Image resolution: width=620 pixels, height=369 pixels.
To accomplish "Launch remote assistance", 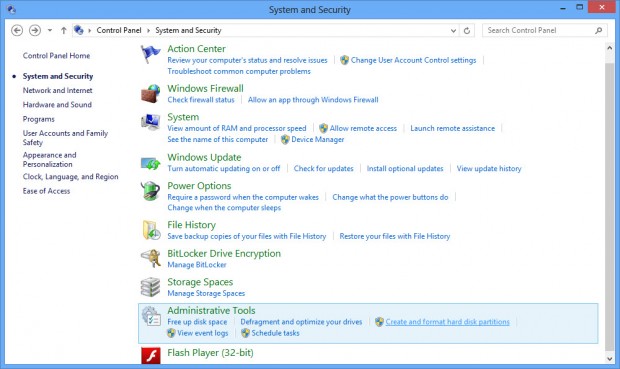I will tap(452, 128).
